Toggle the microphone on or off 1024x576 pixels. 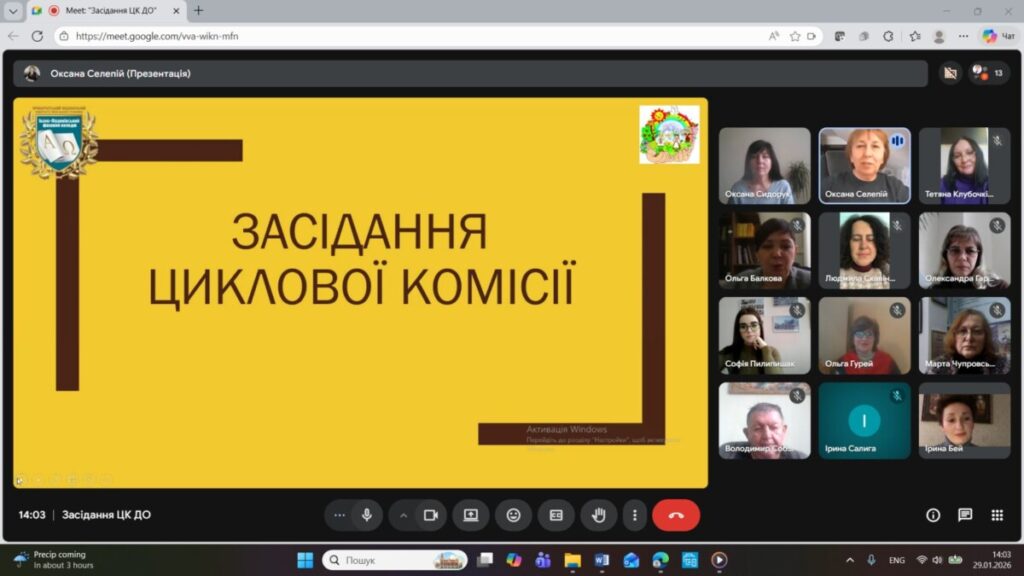click(x=367, y=515)
